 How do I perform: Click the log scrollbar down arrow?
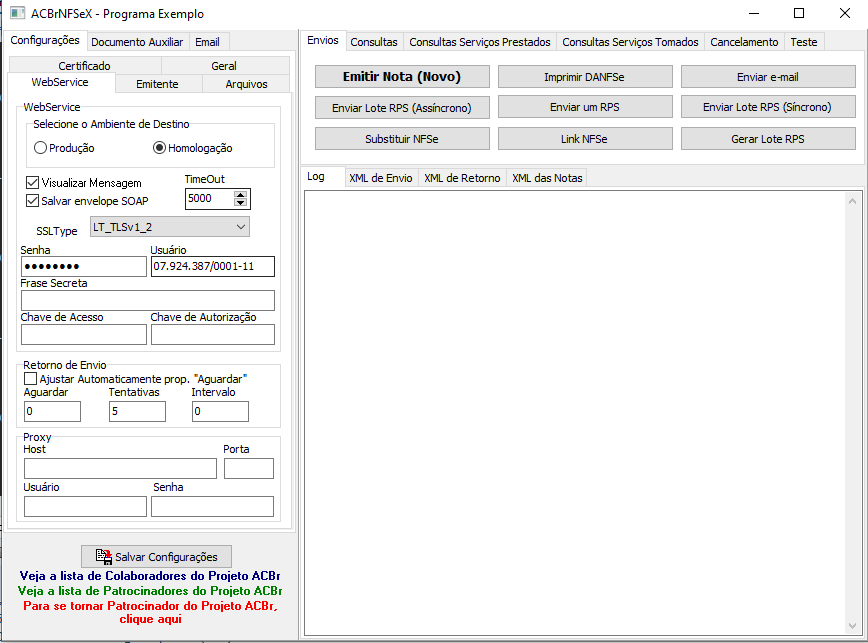tap(852, 626)
